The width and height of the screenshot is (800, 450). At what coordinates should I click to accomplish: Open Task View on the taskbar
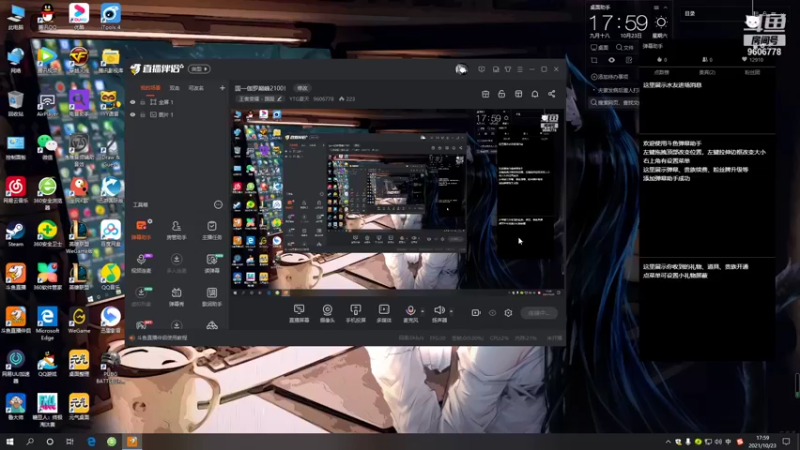pos(69,442)
